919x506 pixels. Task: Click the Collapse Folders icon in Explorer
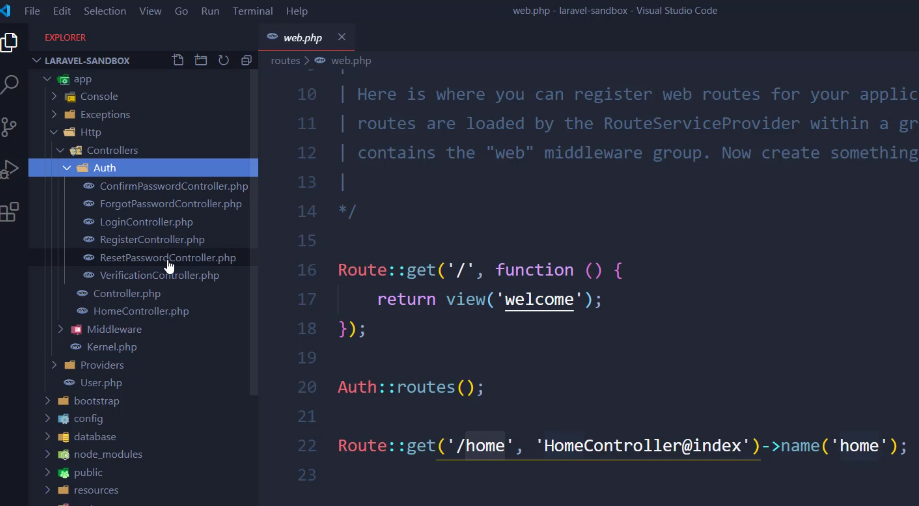pos(245,60)
